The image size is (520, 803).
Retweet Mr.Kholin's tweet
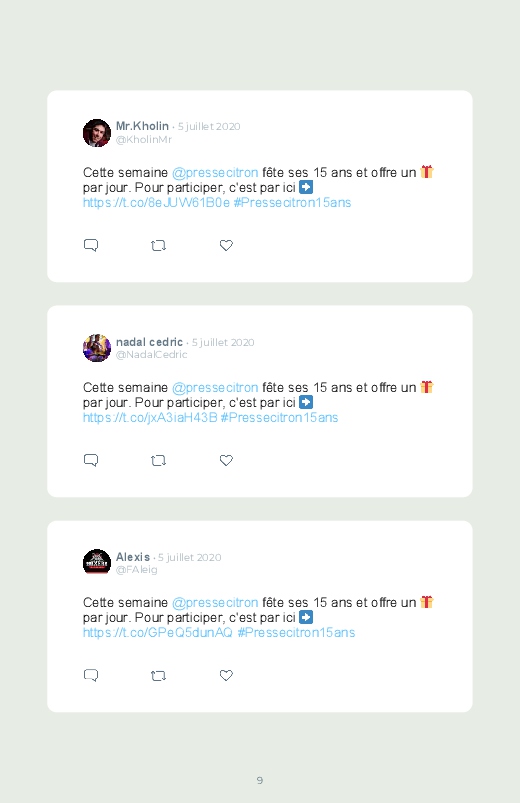(158, 246)
